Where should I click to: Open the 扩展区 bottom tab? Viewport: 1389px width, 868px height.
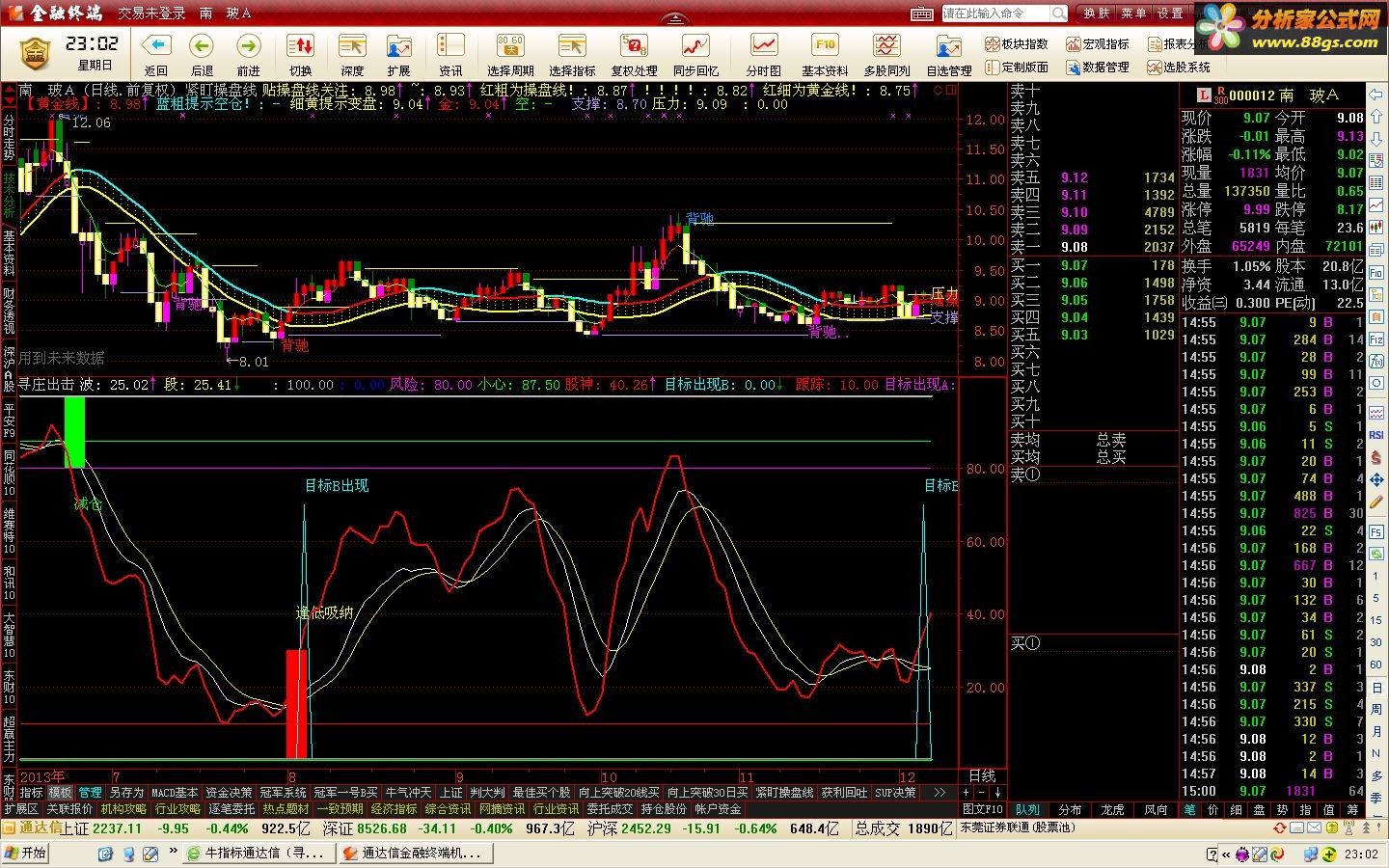(21, 809)
